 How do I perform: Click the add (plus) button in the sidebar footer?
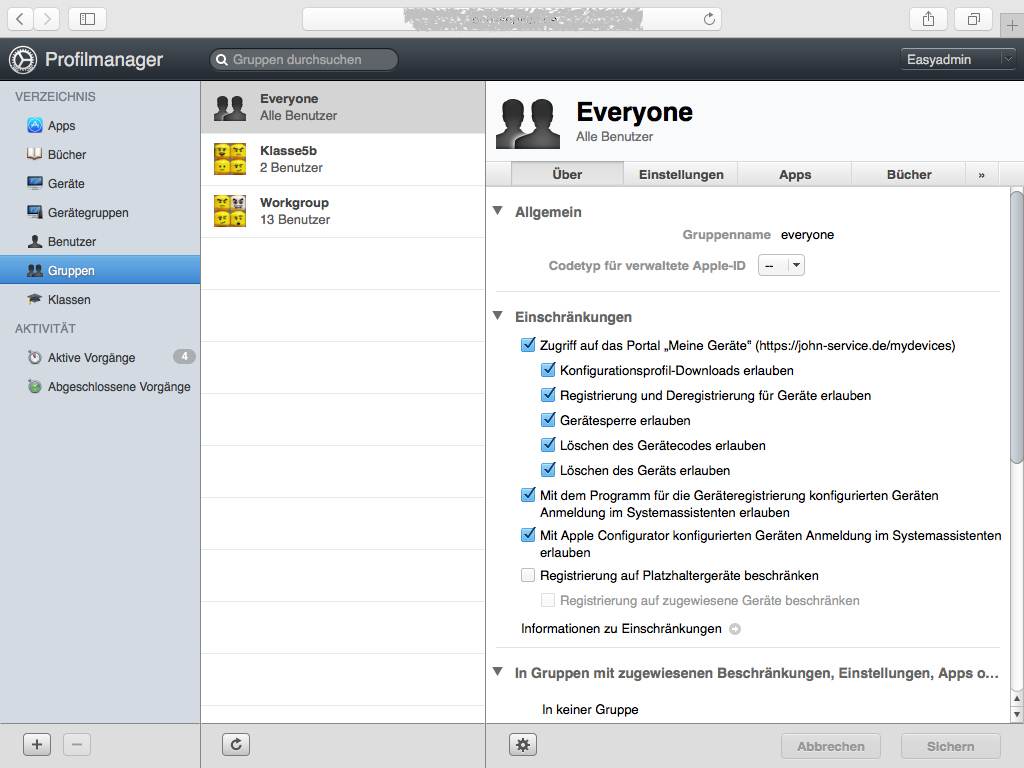click(37, 744)
